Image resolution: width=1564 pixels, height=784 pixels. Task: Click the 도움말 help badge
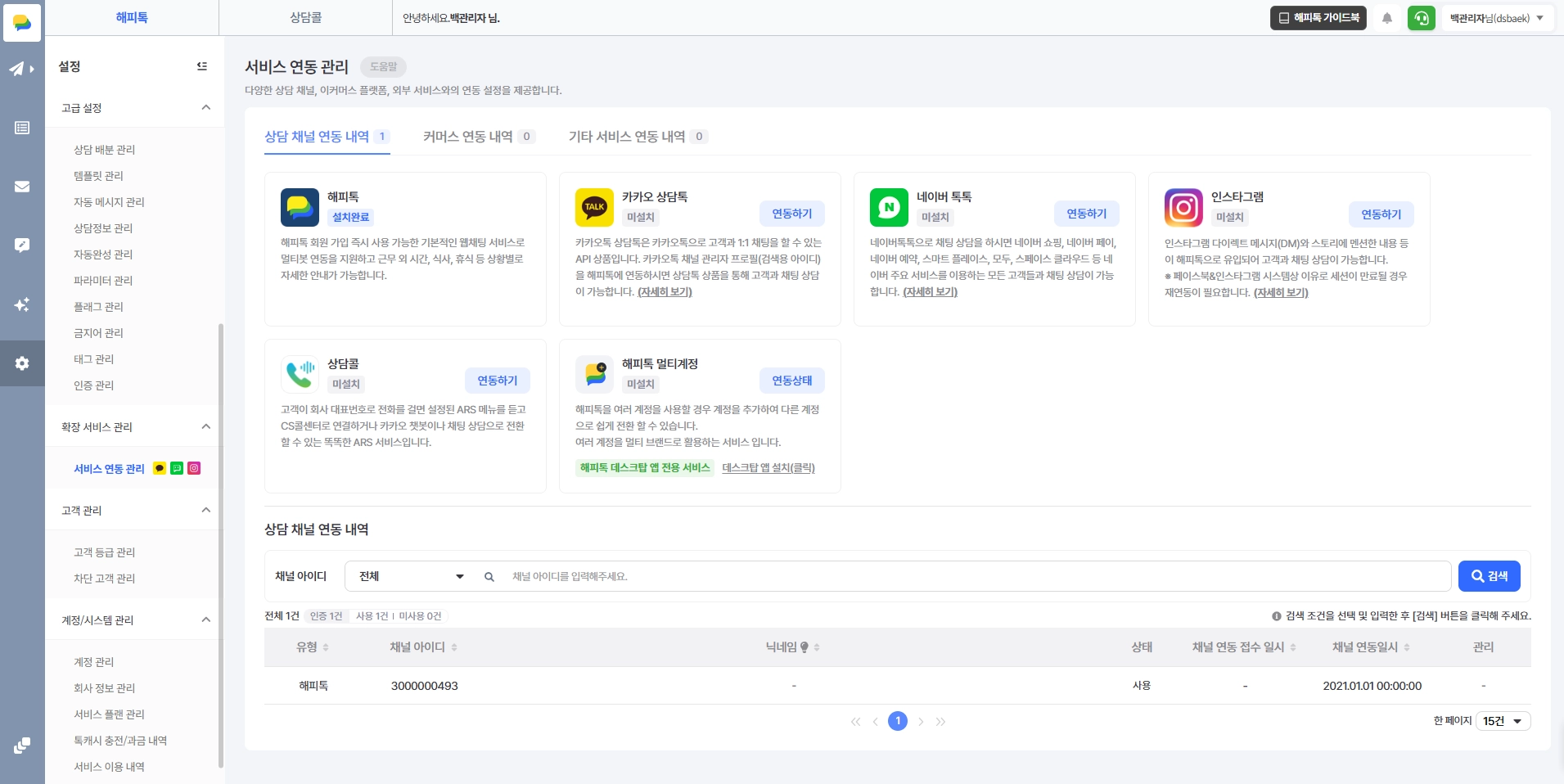click(383, 67)
